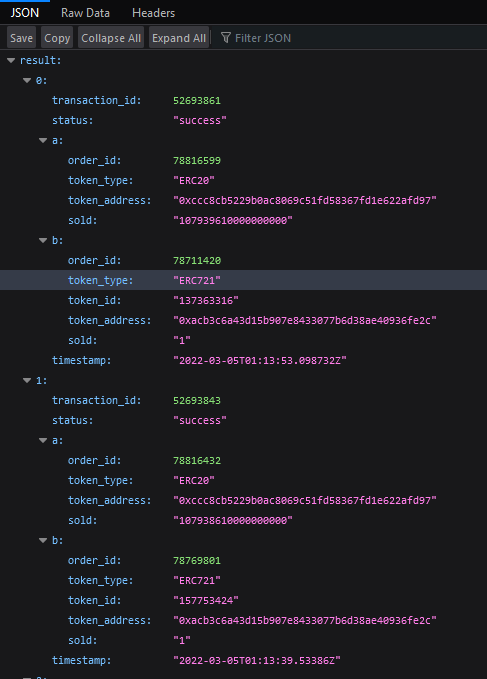
Task: Select the highlighted token_type ERC721 row
Action: point(243,280)
